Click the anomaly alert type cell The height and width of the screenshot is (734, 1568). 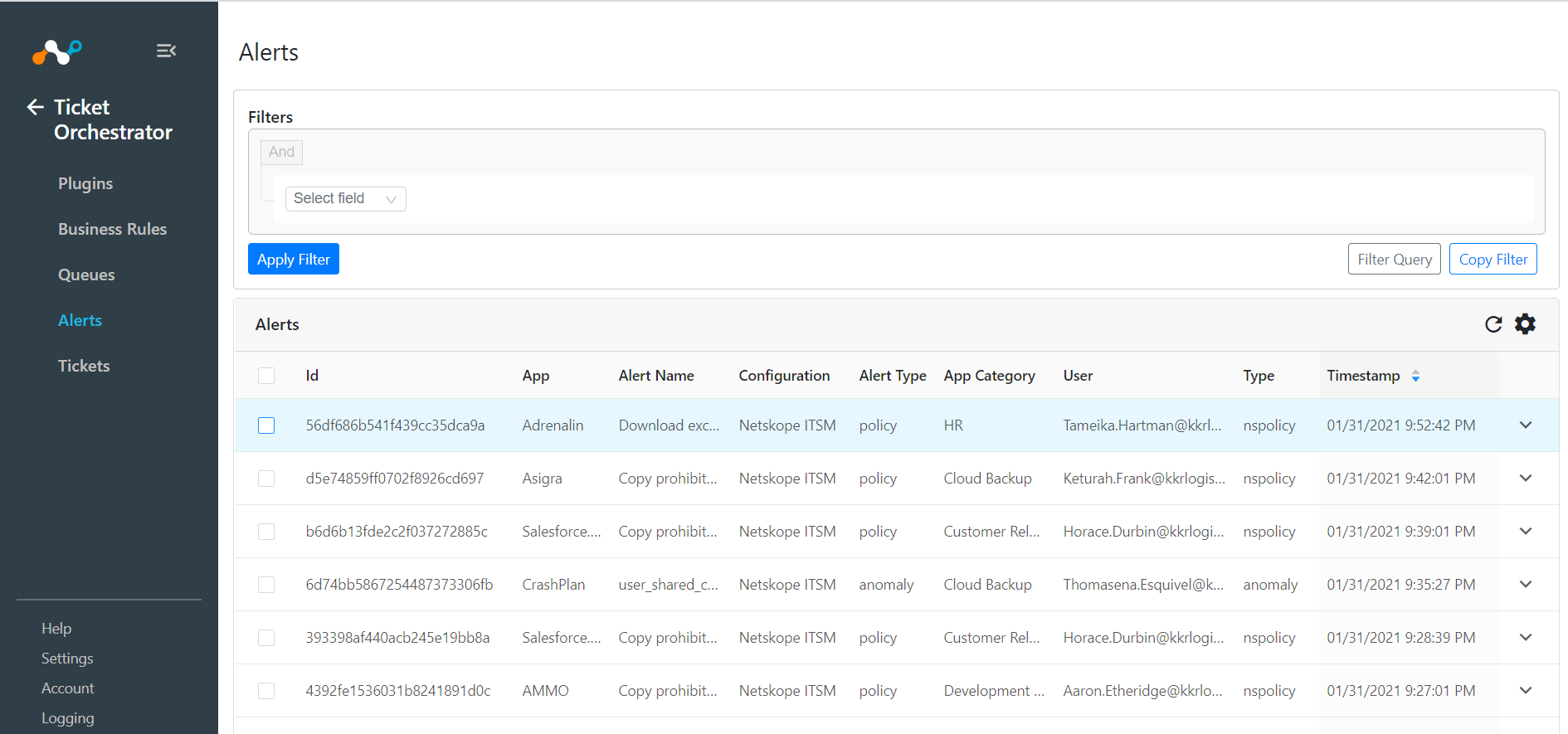point(886,585)
